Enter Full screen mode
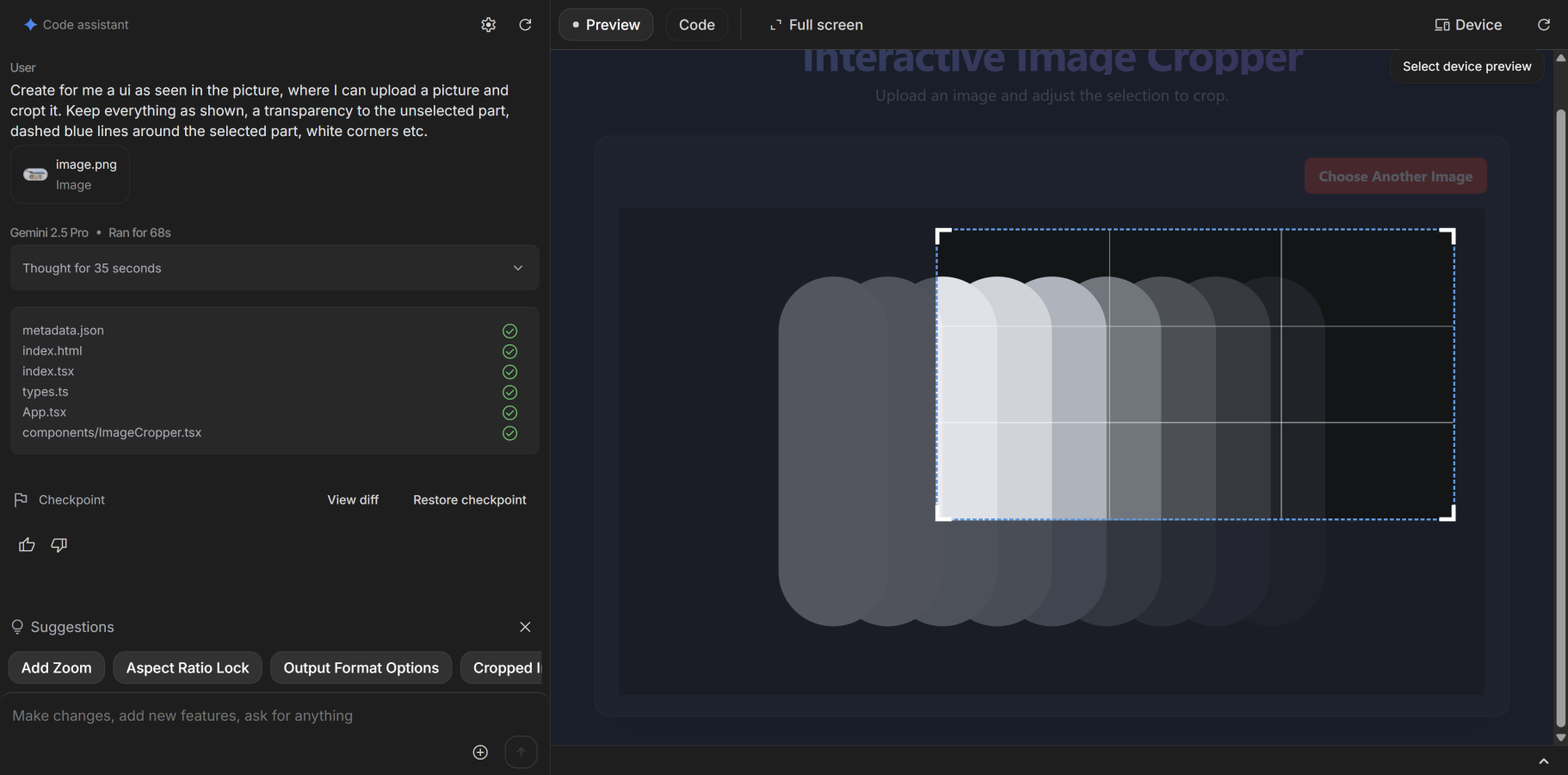 (x=816, y=25)
